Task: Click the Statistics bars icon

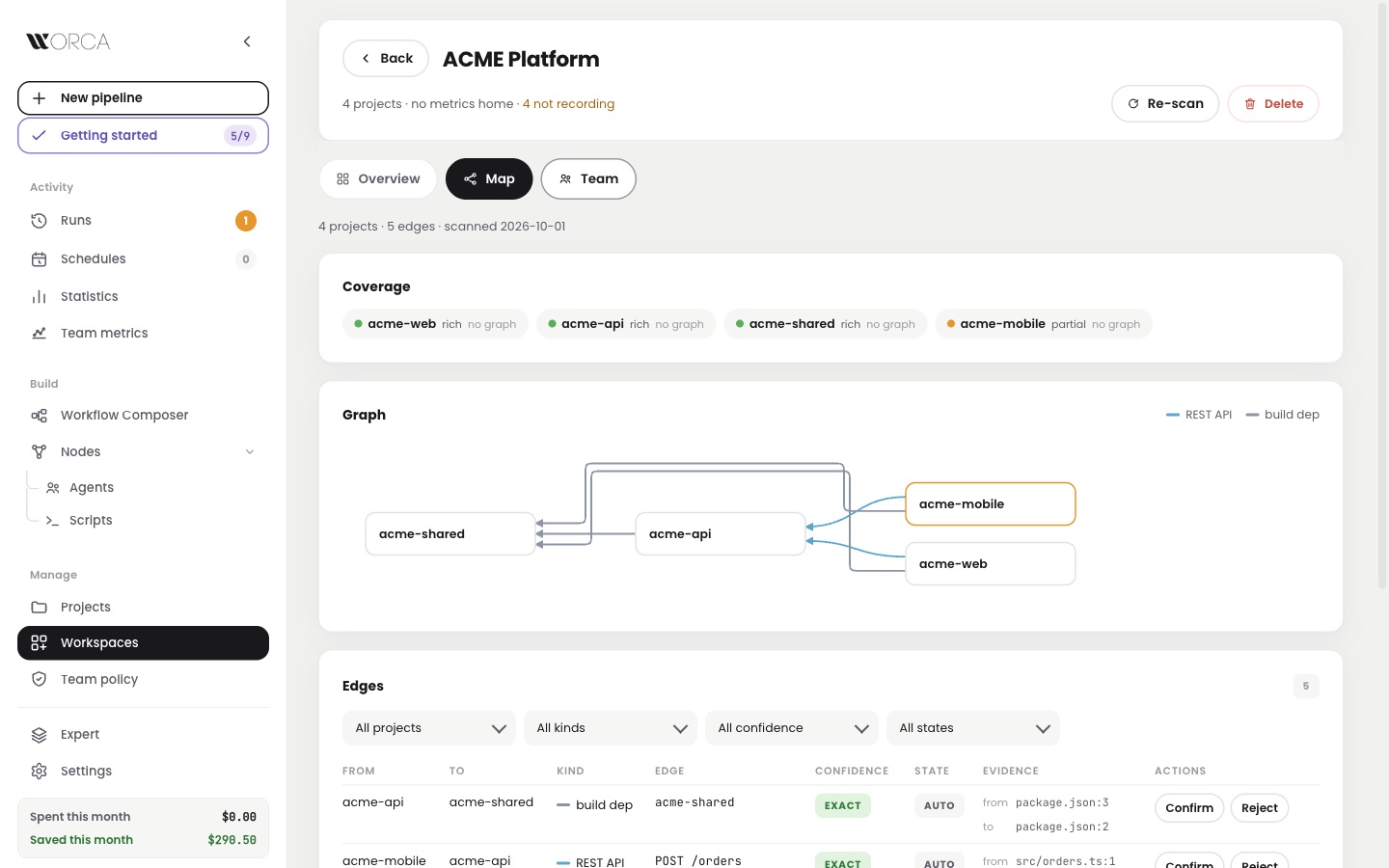Action: click(x=39, y=296)
